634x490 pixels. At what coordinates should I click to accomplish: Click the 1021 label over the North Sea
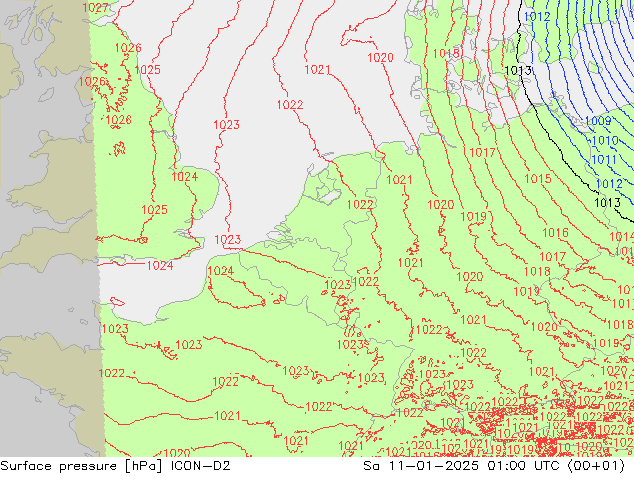click(317, 70)
